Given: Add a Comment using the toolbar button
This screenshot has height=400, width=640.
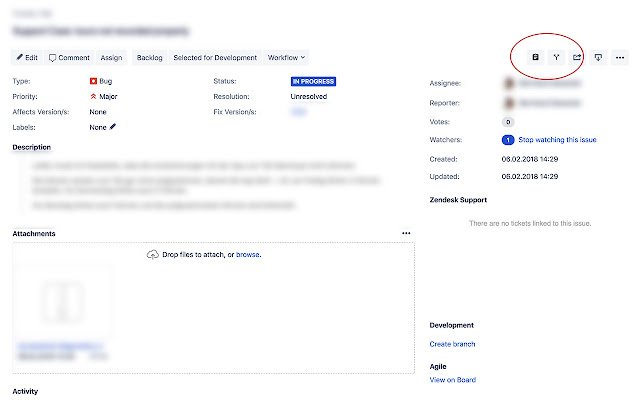Looking at the screenshot, I should click(x=69, y=58).
